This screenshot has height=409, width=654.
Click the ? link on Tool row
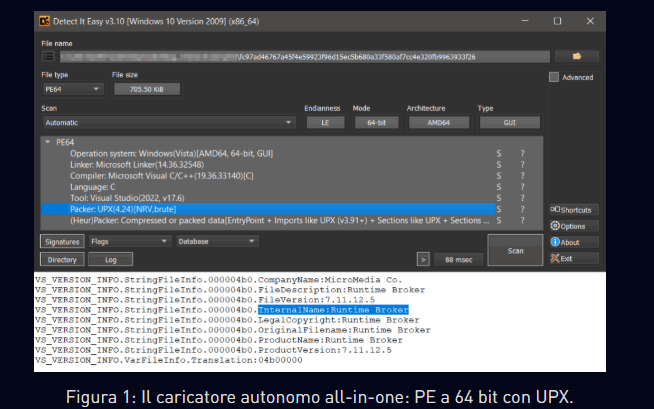point(522,198)
